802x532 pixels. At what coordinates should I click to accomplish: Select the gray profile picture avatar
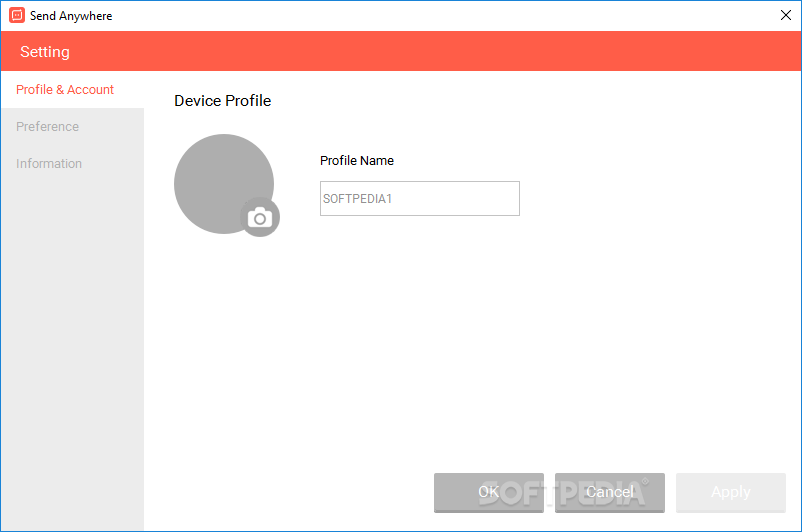click(224, 184)
